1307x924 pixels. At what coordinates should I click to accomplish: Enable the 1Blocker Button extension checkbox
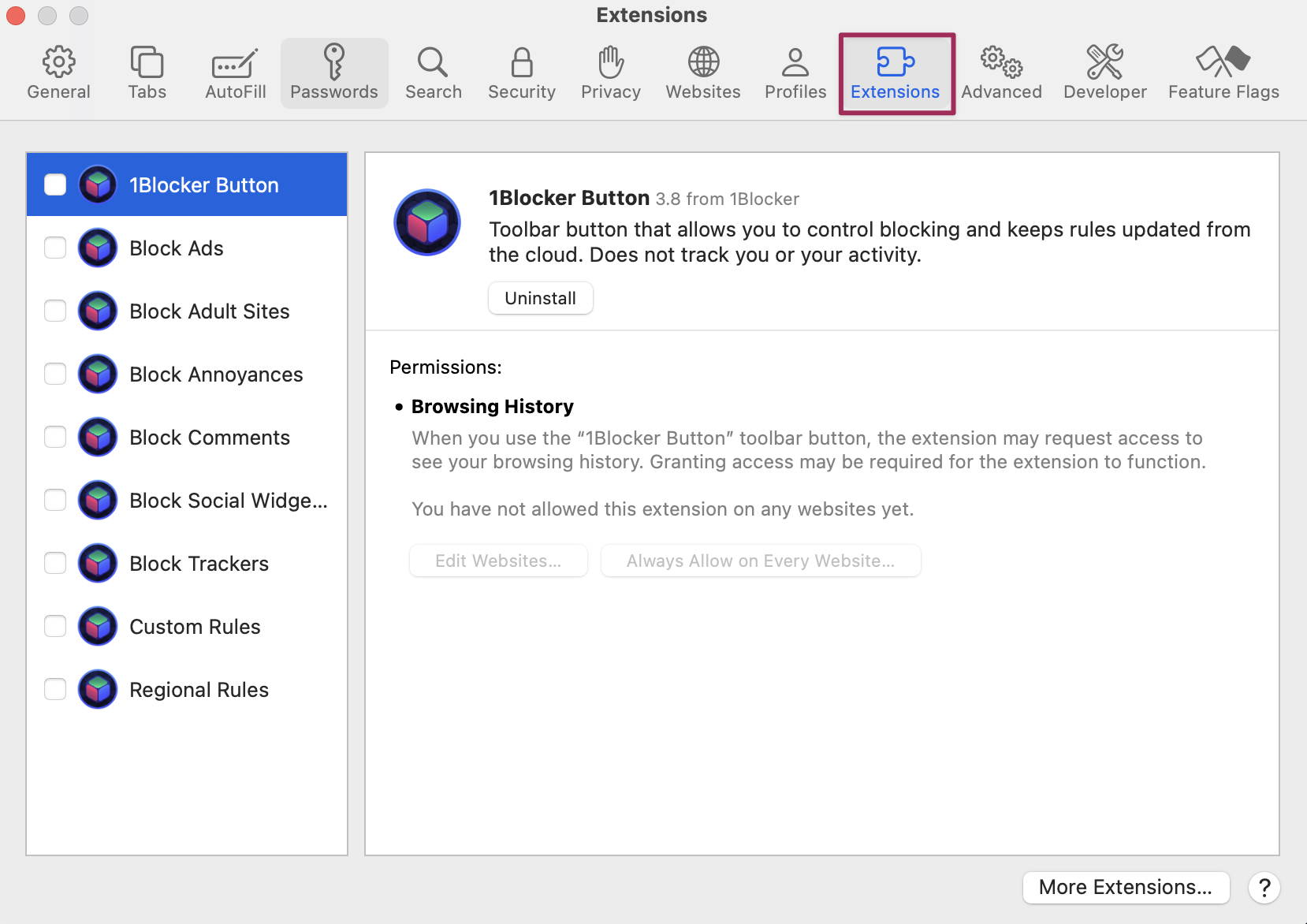tap(55, 184)
